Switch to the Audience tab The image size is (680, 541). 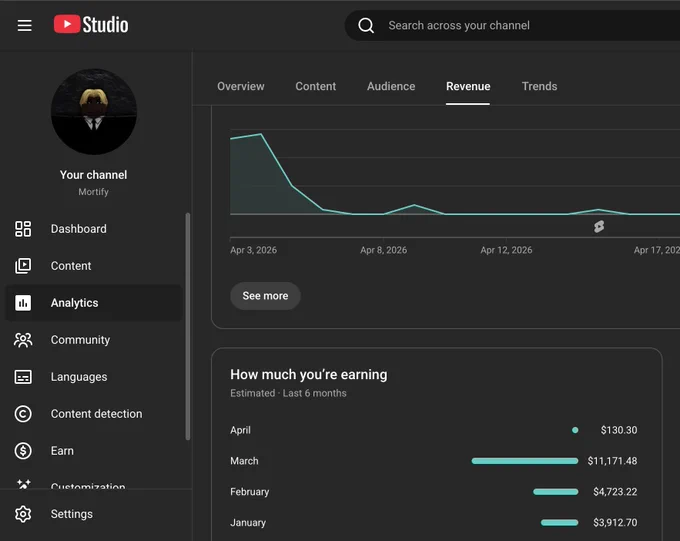[x=391, y=86]
